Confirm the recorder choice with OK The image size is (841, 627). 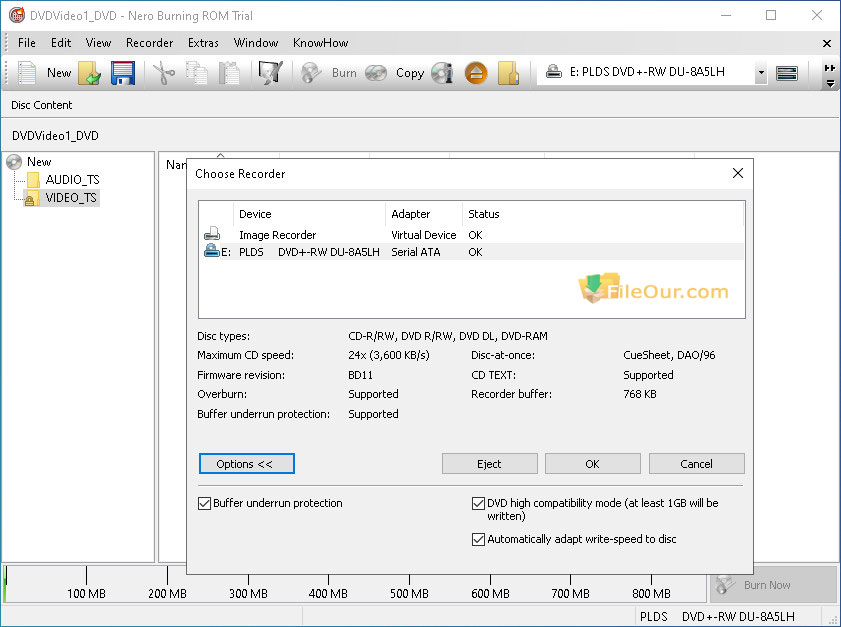coord(593,464)
